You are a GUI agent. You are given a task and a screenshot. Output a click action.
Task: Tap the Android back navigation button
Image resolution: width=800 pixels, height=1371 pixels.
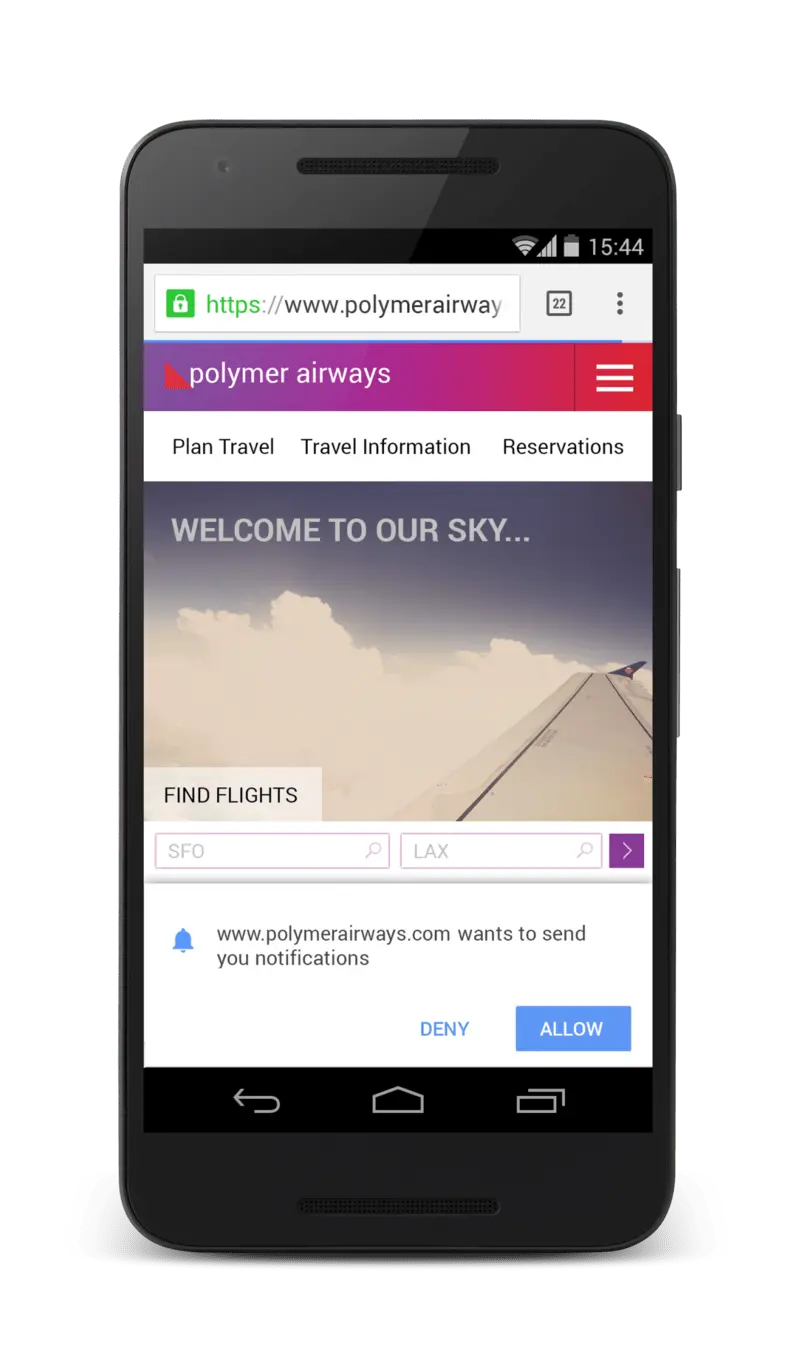click(256, 1101)
